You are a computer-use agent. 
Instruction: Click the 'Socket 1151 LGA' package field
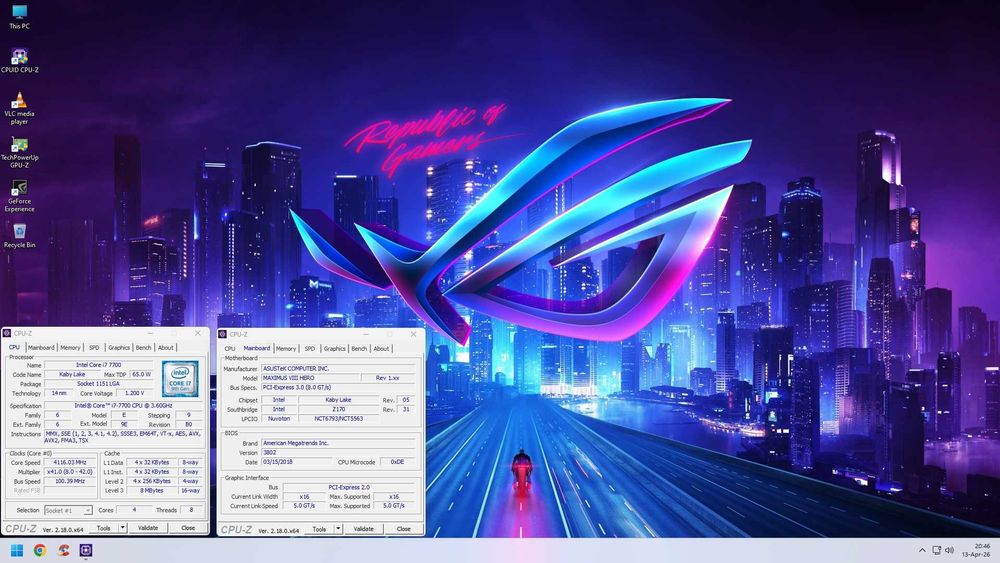pos(99,384)
